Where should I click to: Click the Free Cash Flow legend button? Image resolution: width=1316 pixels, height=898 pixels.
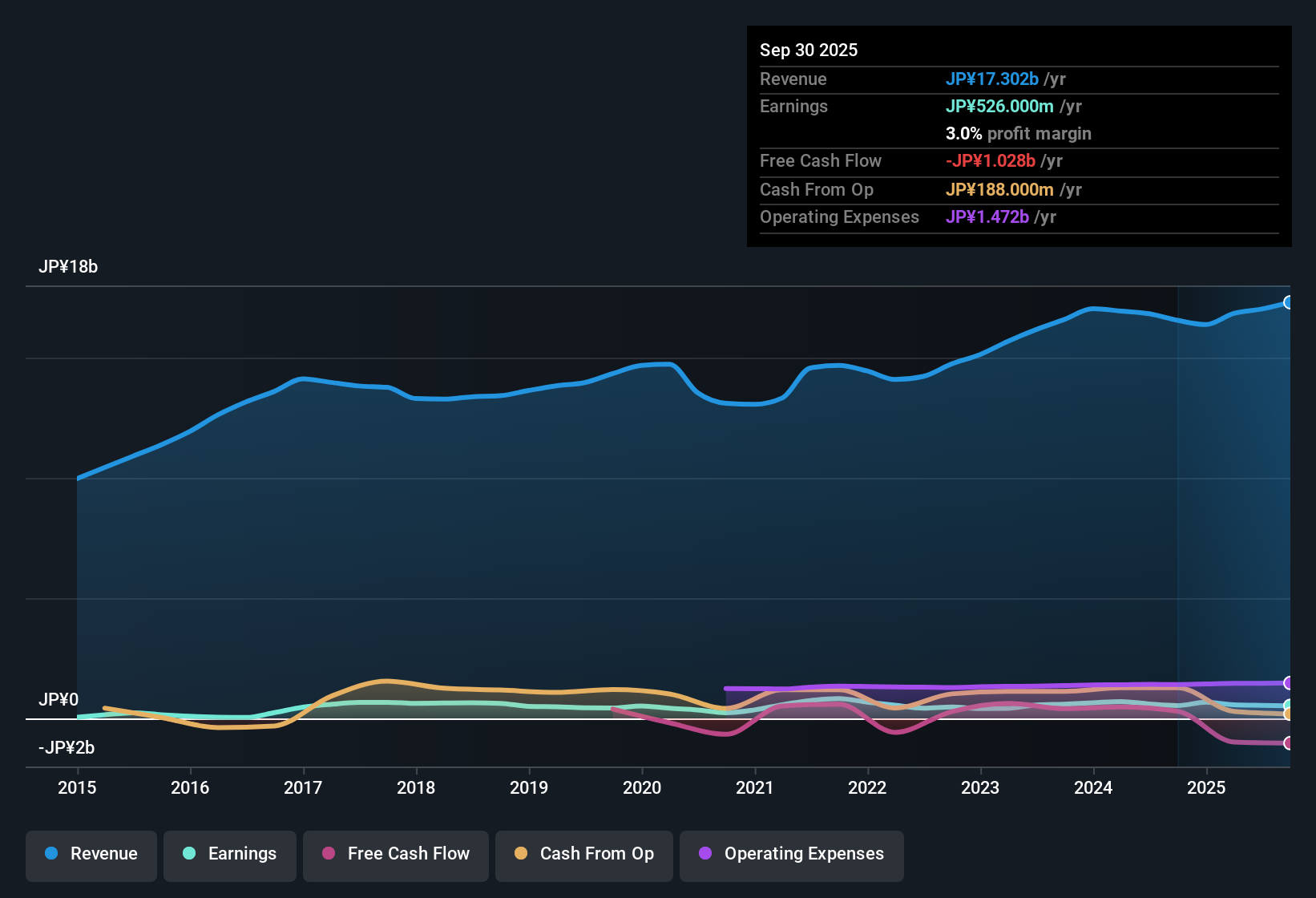pyautogui.click(x=395, y=854)
